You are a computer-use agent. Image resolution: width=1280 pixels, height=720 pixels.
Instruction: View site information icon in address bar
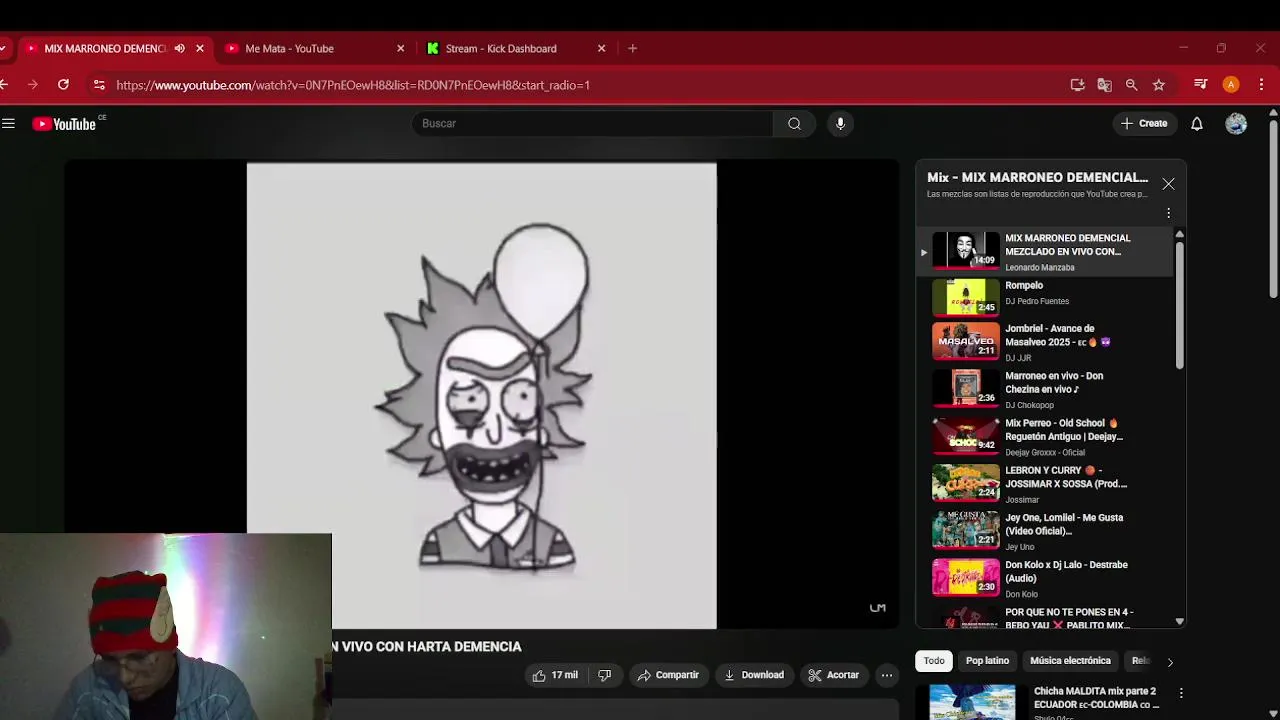[x=99, y=85]
